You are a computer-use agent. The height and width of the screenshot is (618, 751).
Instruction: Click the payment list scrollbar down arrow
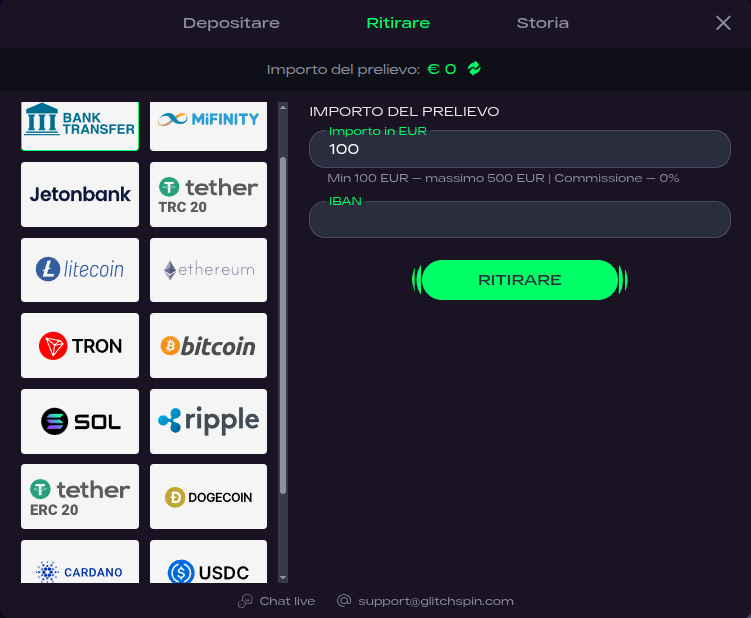(x=283, y=577)
